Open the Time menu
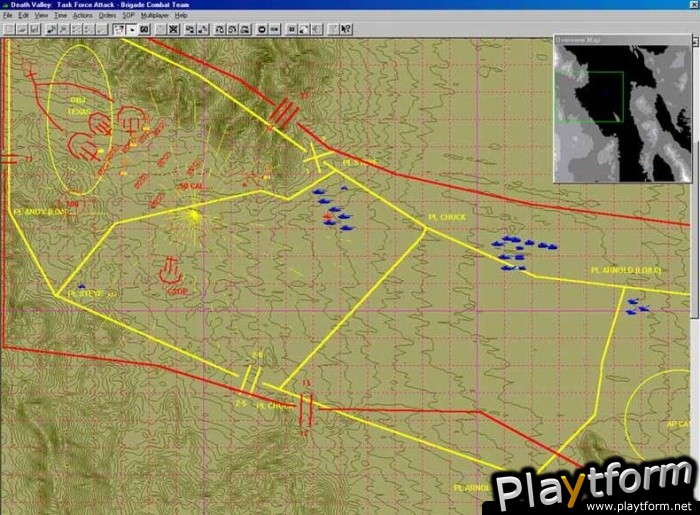This screenshot has height=515, width=700. pos(60,16)
